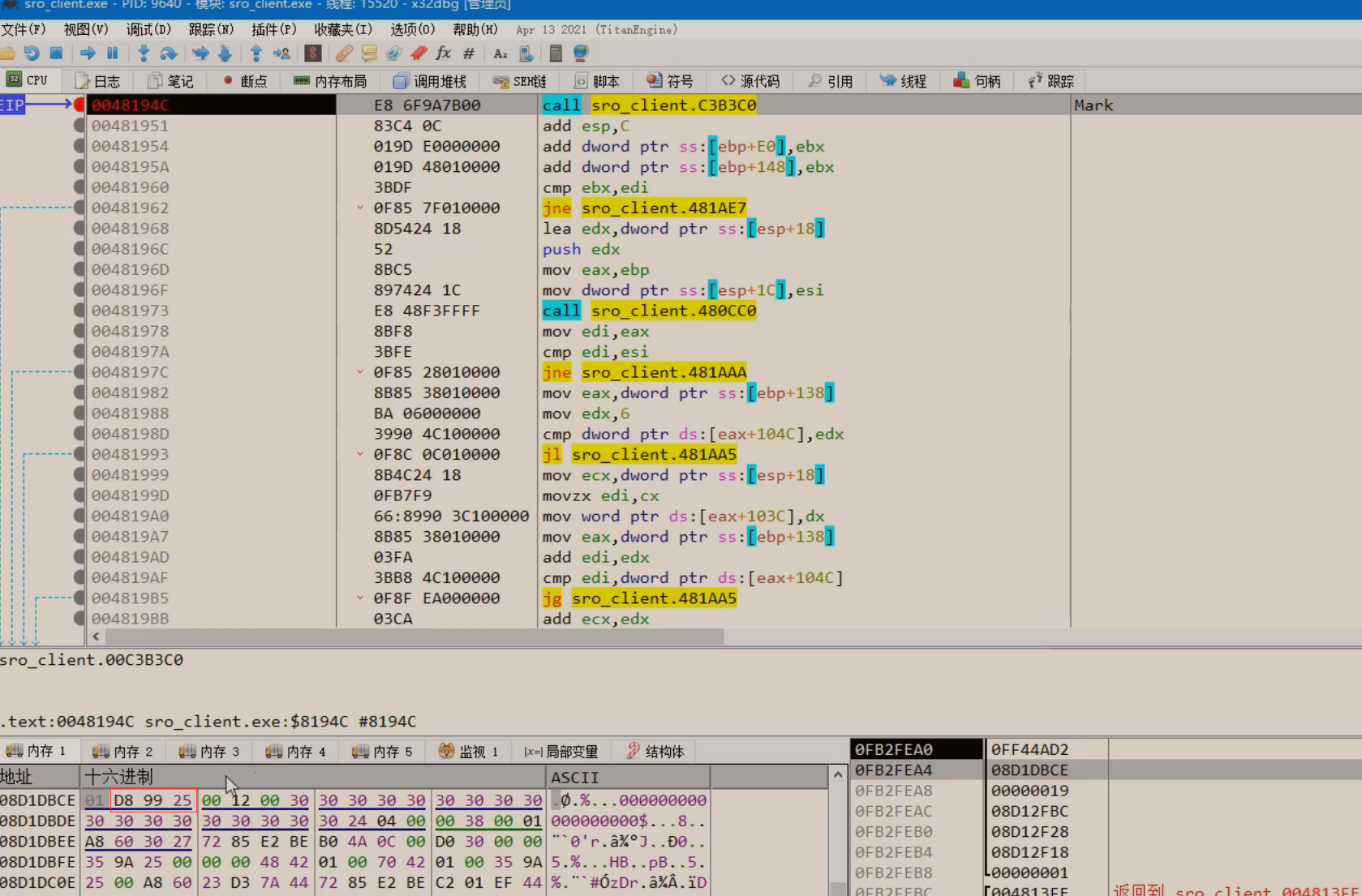1362x896 pixels.
Task: Open the Functions fx icon
Action: coord(443,54)
